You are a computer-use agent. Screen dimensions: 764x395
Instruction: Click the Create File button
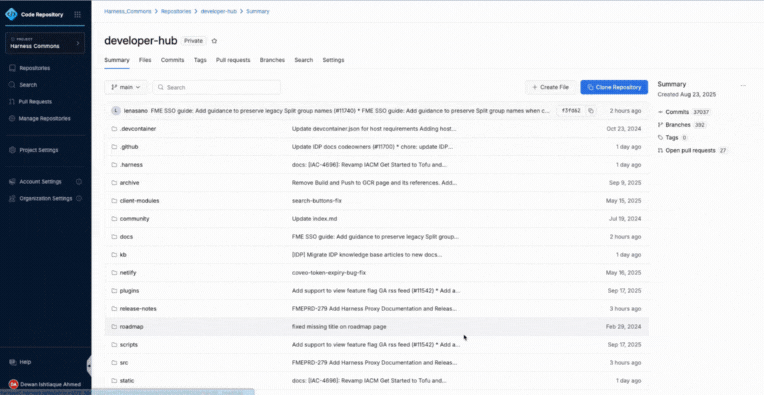click(551, 87)
